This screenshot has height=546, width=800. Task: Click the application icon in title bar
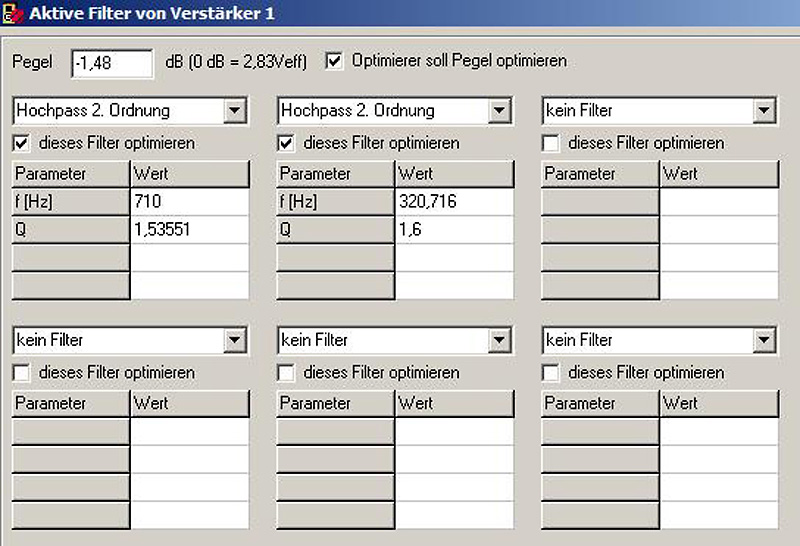tap(13, 13)
